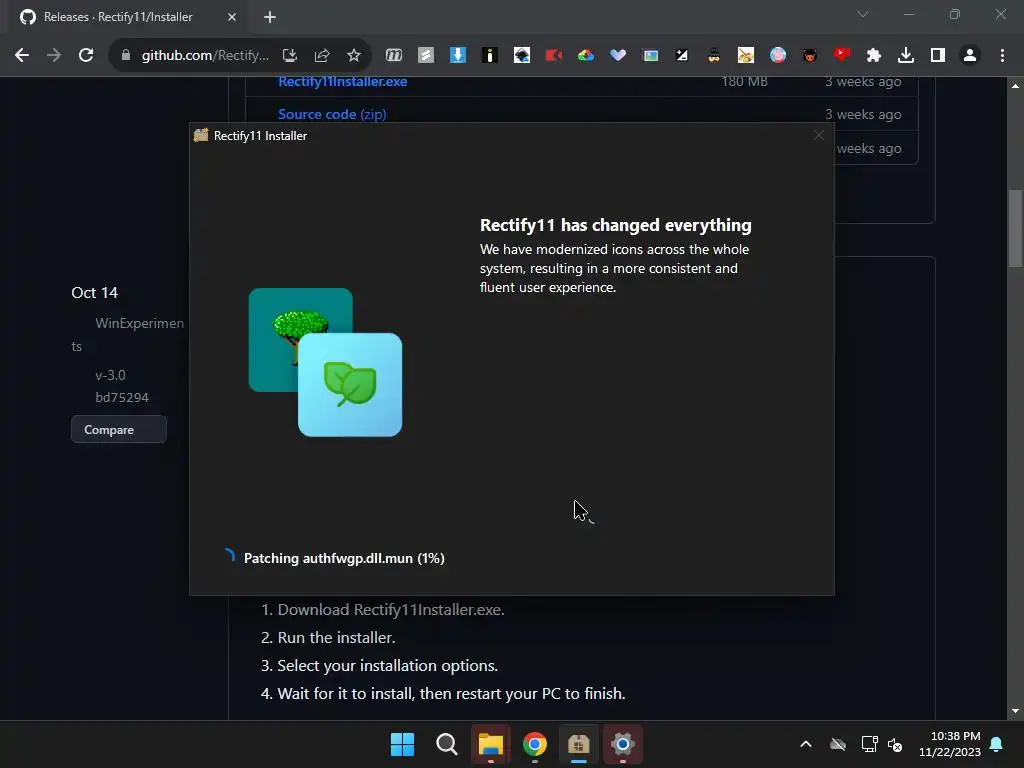Viewport: 1024px width, 768px height.
Task: Show hidden system tray icons
Action: (x=806, y=744)
